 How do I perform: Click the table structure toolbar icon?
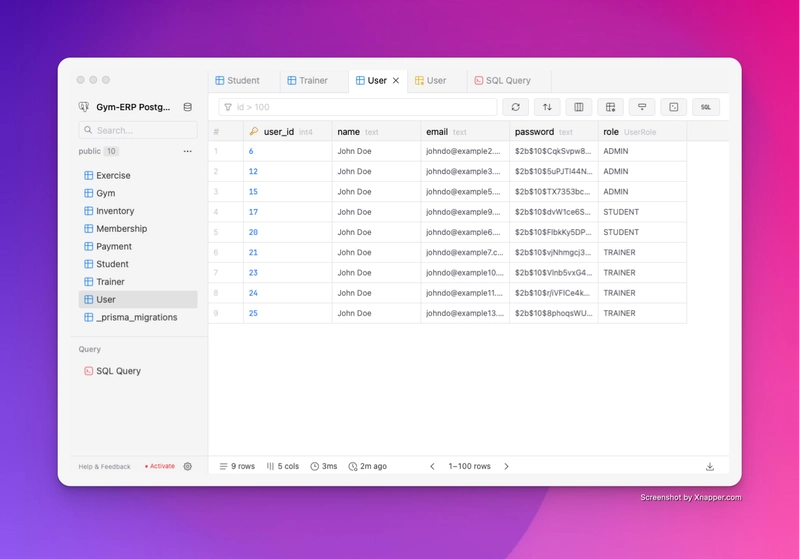point(610,107)
